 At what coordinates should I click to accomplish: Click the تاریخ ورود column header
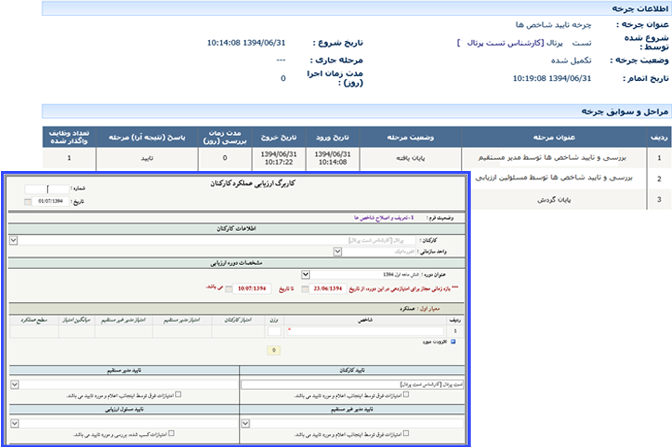pos(333,137)
